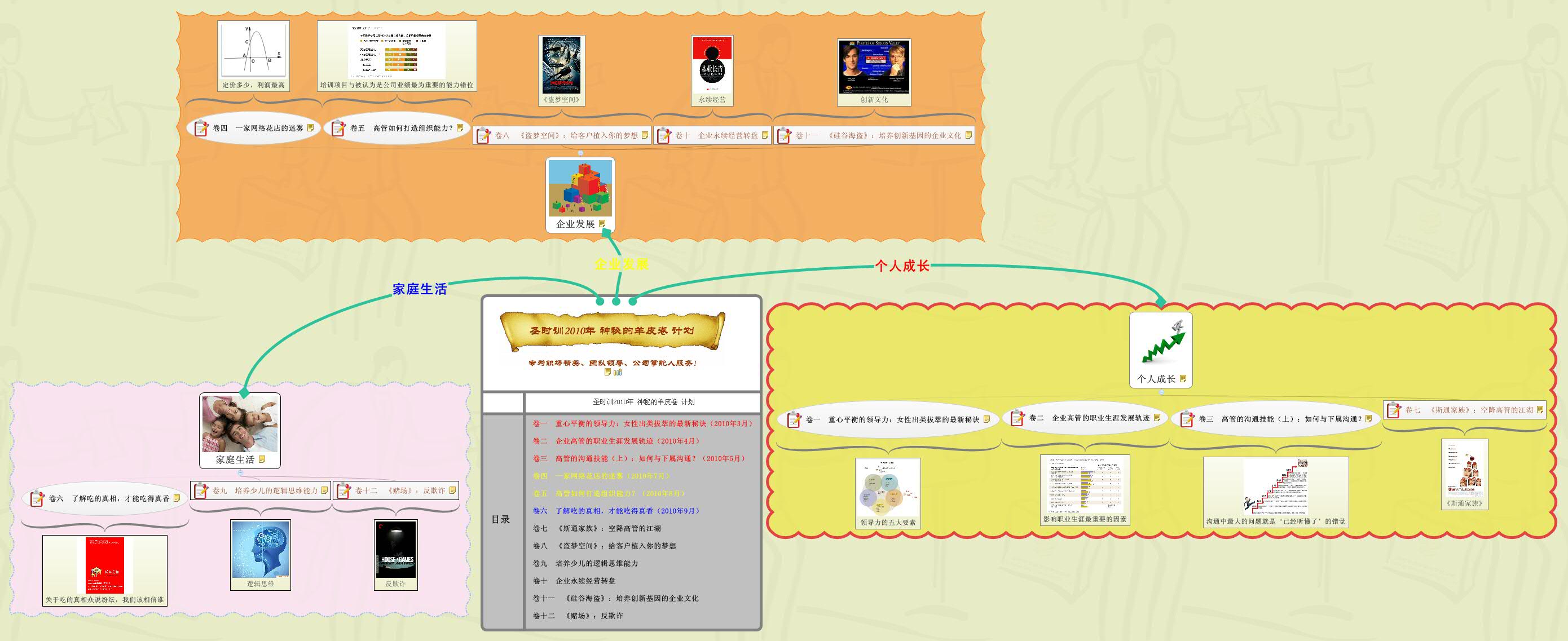1568x641 pixels.
Task: Open the notes icon on 企业发展 topic
Action: pyautogui.click(x=602, y=224)
